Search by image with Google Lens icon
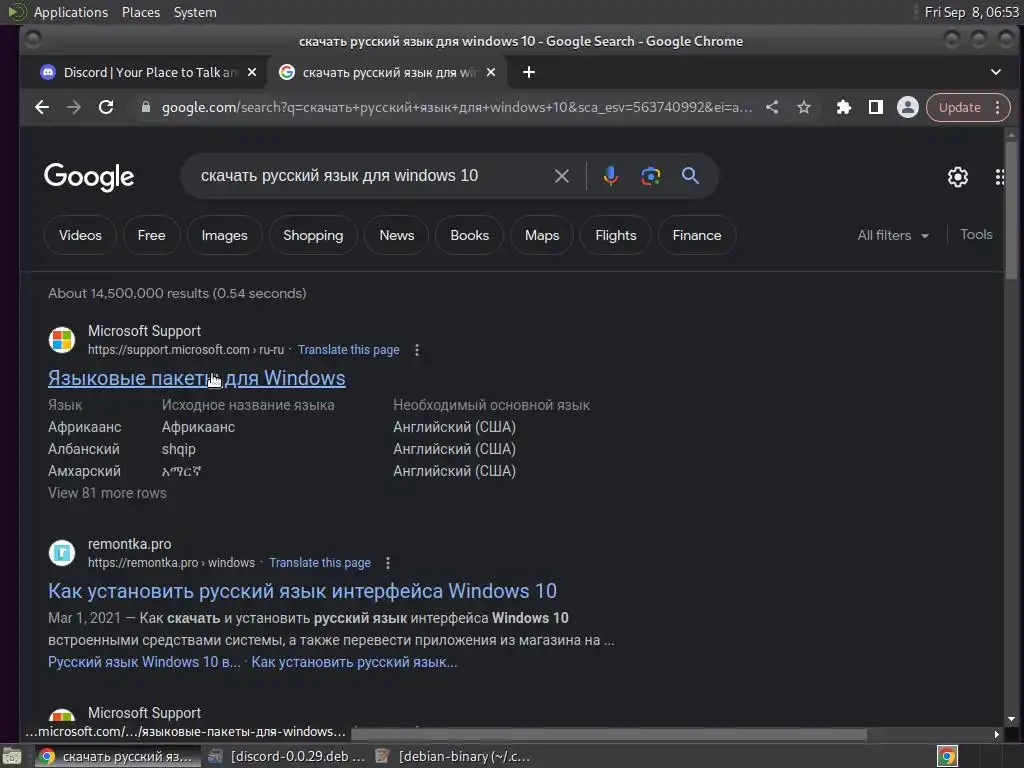The height and width of the screenshot is (768, 1024). [x=650, y=176]
